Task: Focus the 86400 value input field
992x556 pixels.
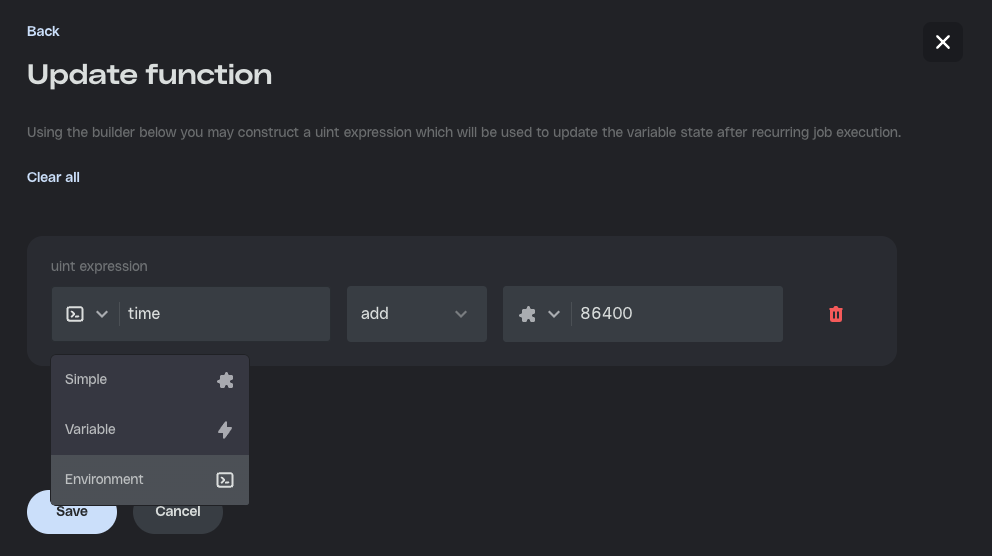Action: click(675, 314)
